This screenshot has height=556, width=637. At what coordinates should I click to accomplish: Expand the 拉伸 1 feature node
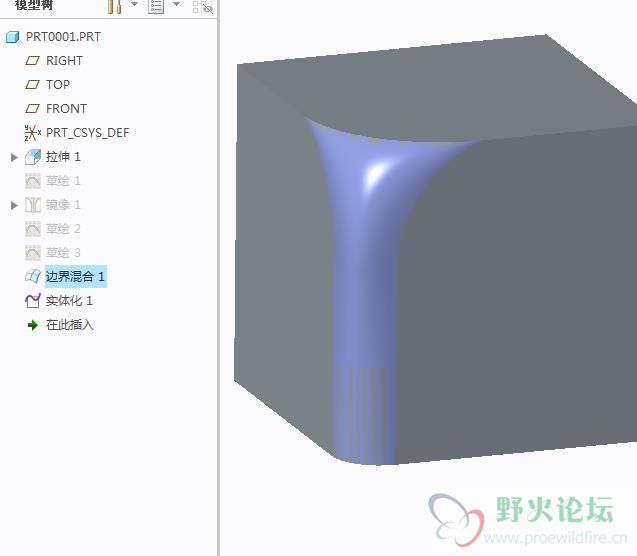[14, 157]
